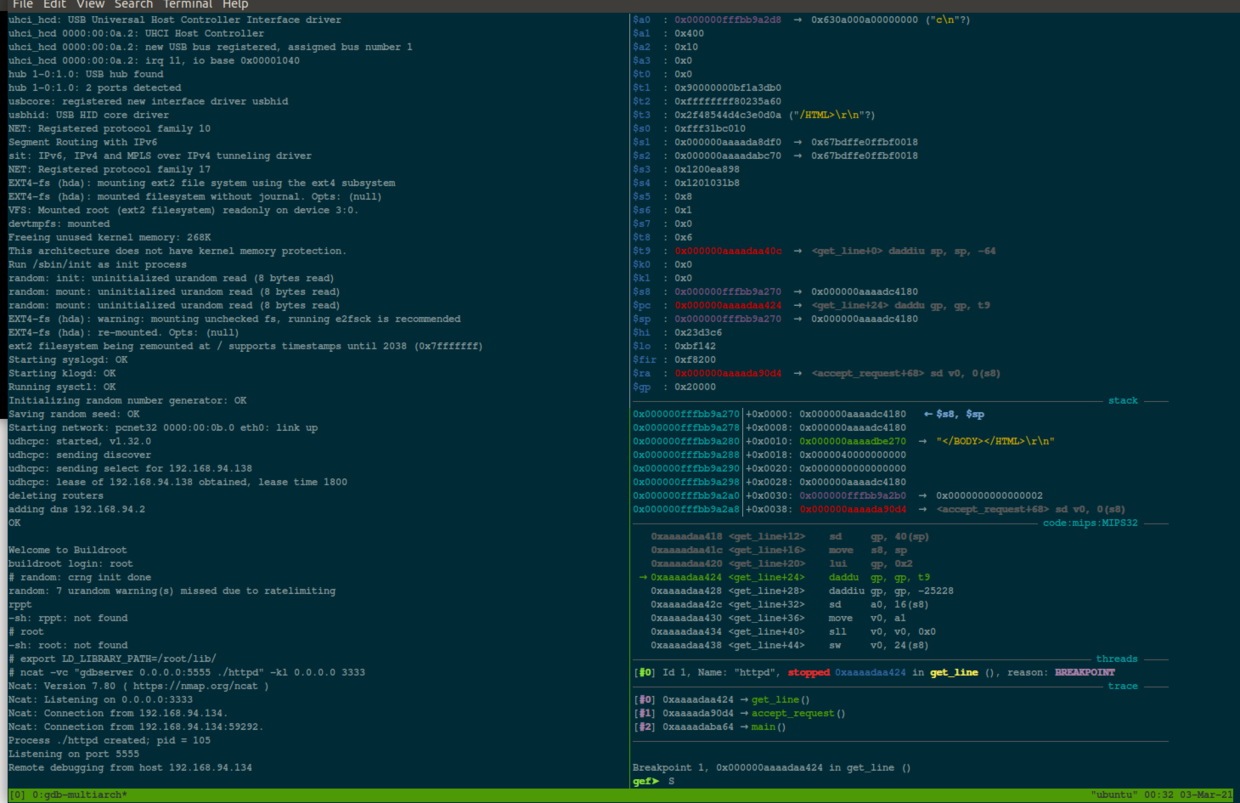Click the "adding dns 192.168.94.2" line

(77, 509)
